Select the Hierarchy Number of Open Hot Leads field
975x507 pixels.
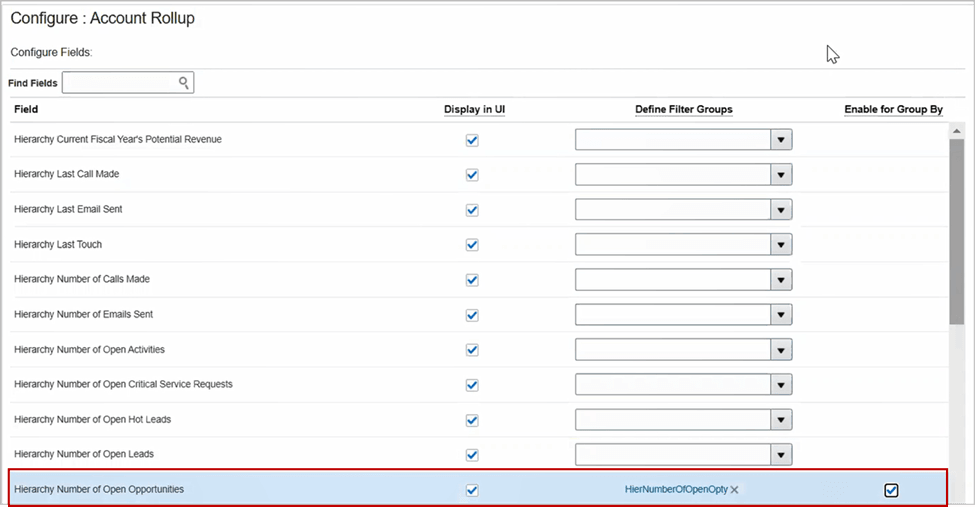click(x=93, y=419)
